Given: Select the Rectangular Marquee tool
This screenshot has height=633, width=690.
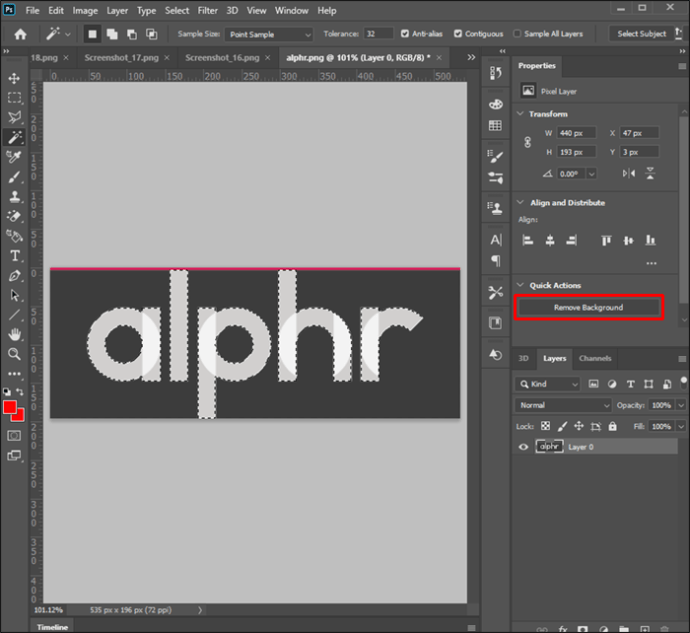Looking at the screenshot, I should point(14,98).
